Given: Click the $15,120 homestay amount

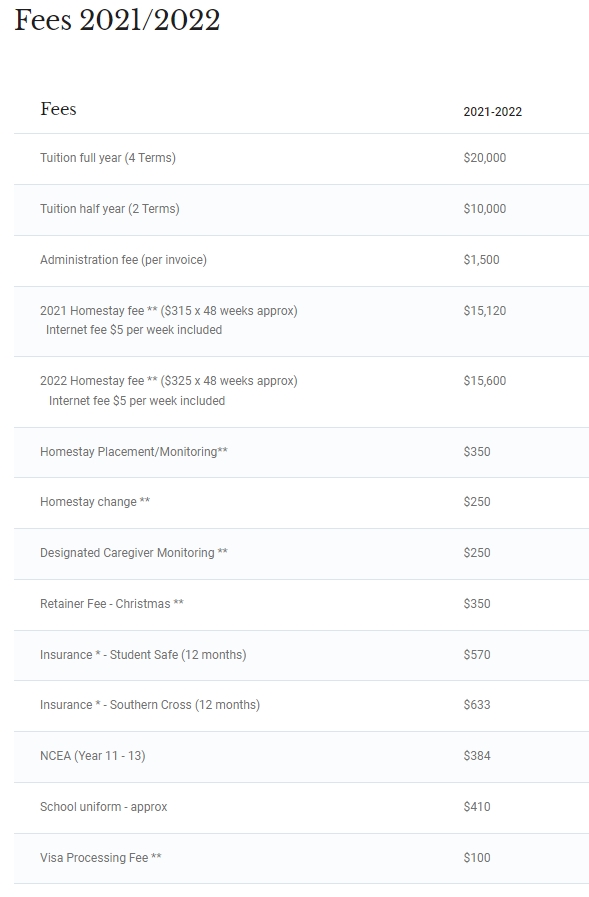Looking at the screenshot, I should pyautogui.click(x=484, y=311).
